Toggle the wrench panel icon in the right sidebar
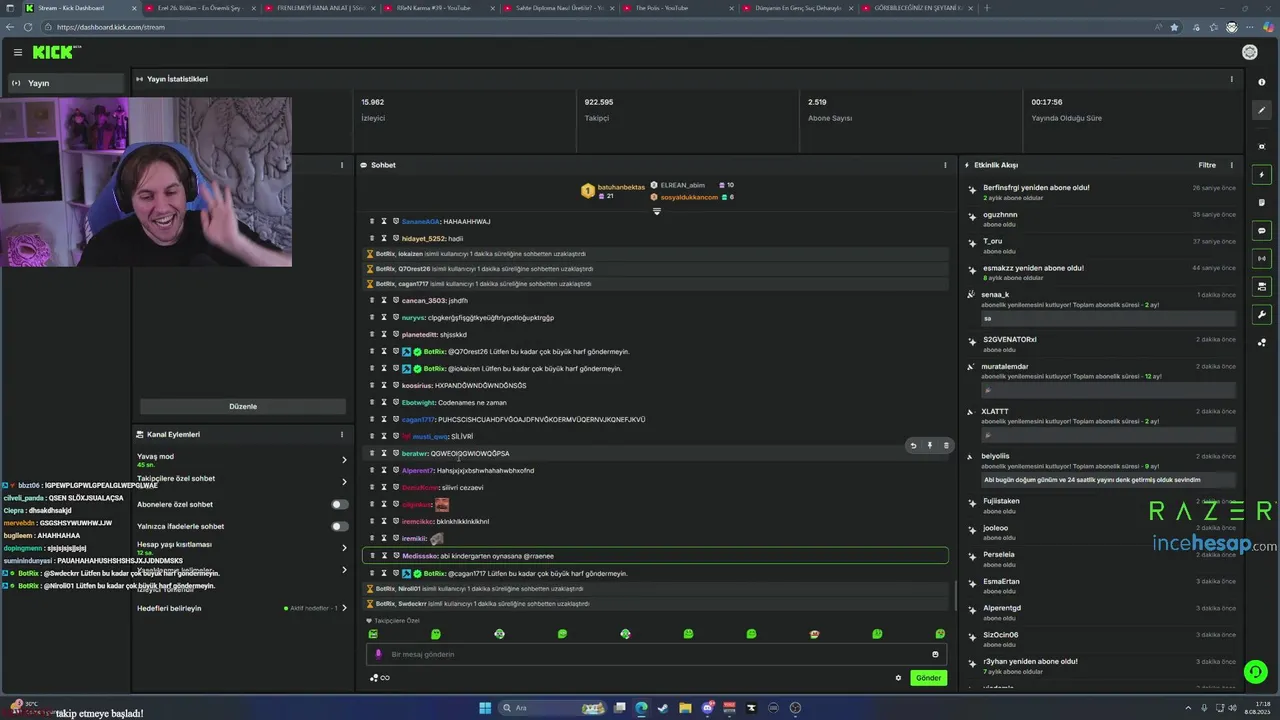Viewport: 1280px width, 720px height. tap(1262, 314)
